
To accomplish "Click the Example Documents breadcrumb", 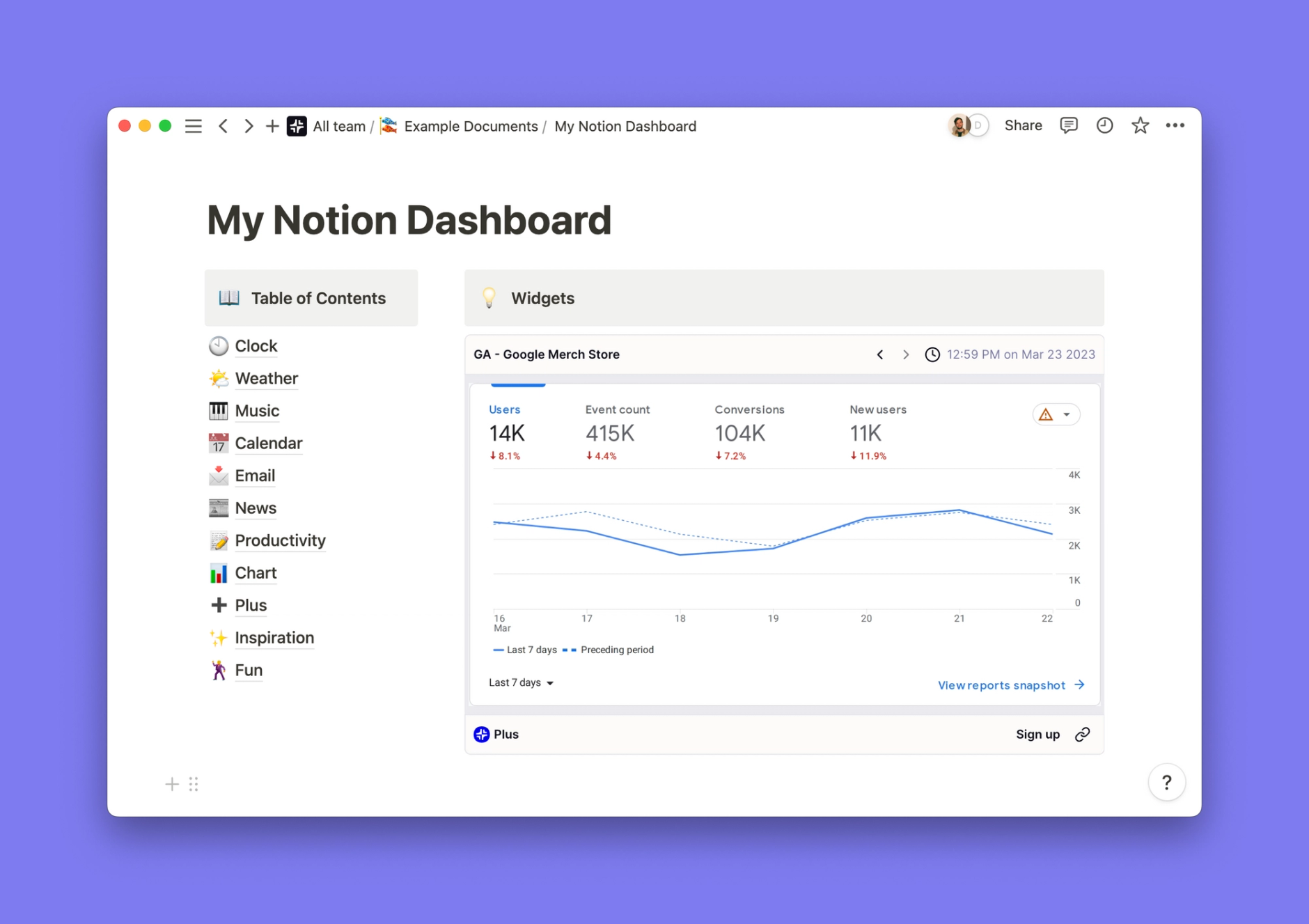I will point(471,126).
